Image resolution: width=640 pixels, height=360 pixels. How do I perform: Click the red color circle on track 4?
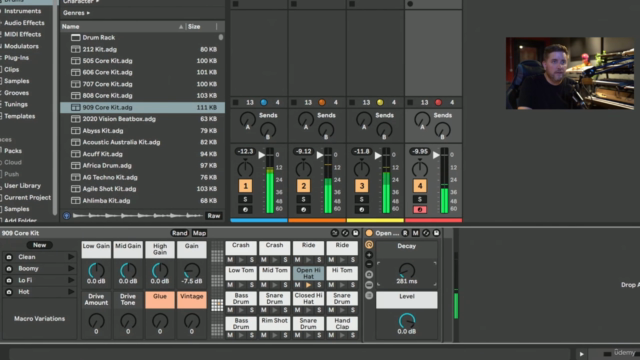[438, 102]
